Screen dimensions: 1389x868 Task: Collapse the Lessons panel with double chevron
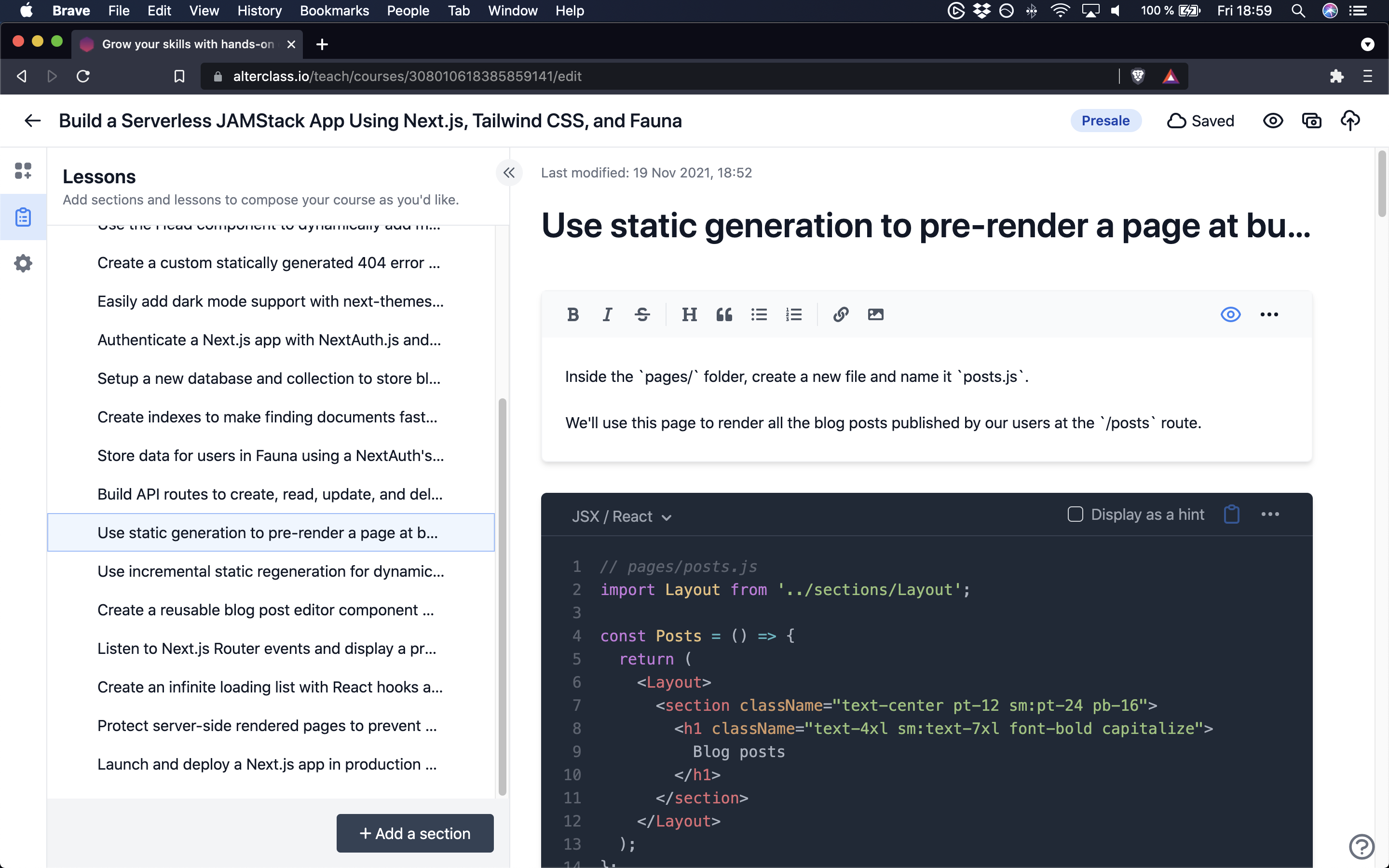pos(509,173)
